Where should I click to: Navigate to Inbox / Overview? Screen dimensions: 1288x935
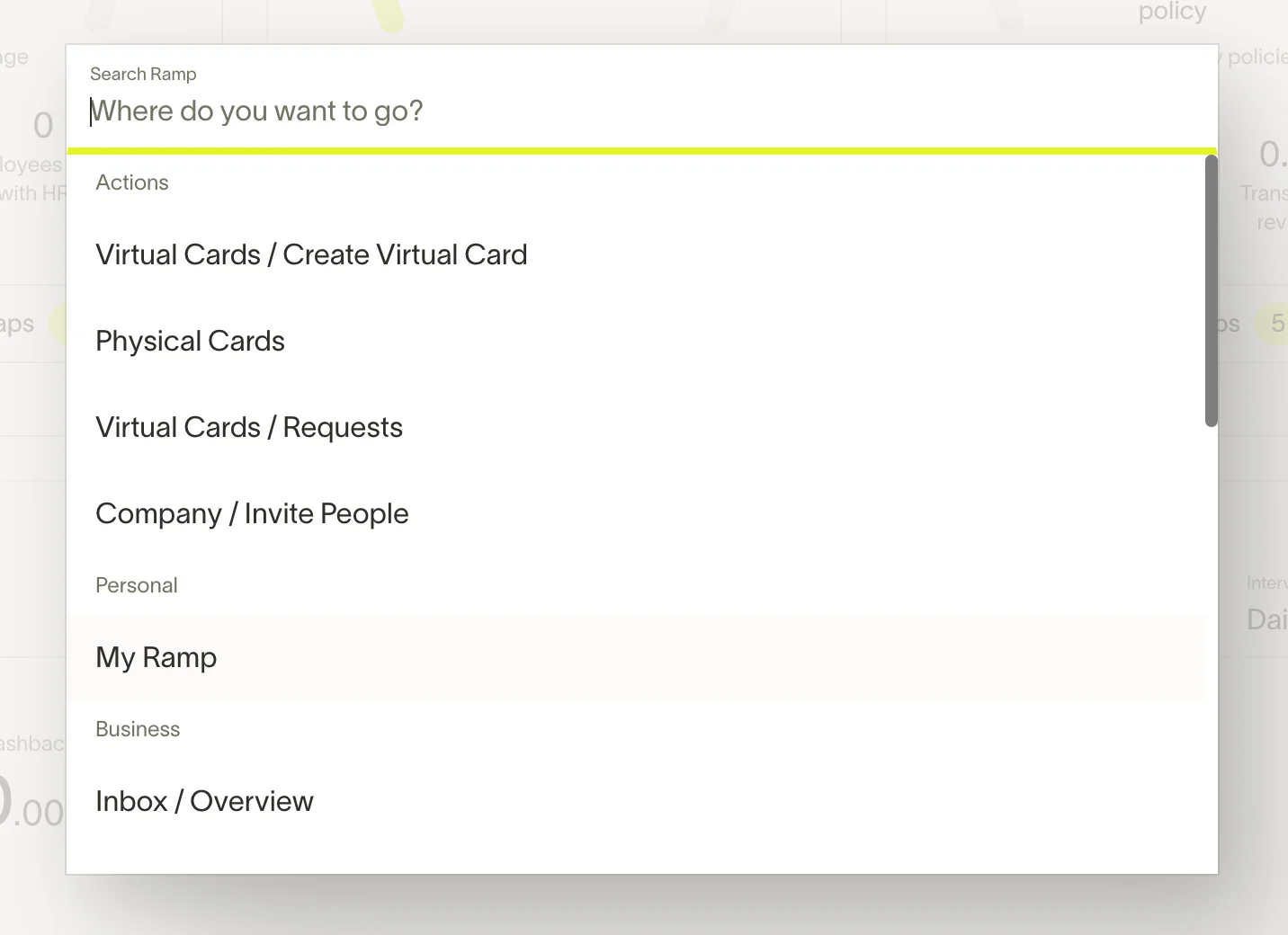(204, 802)
